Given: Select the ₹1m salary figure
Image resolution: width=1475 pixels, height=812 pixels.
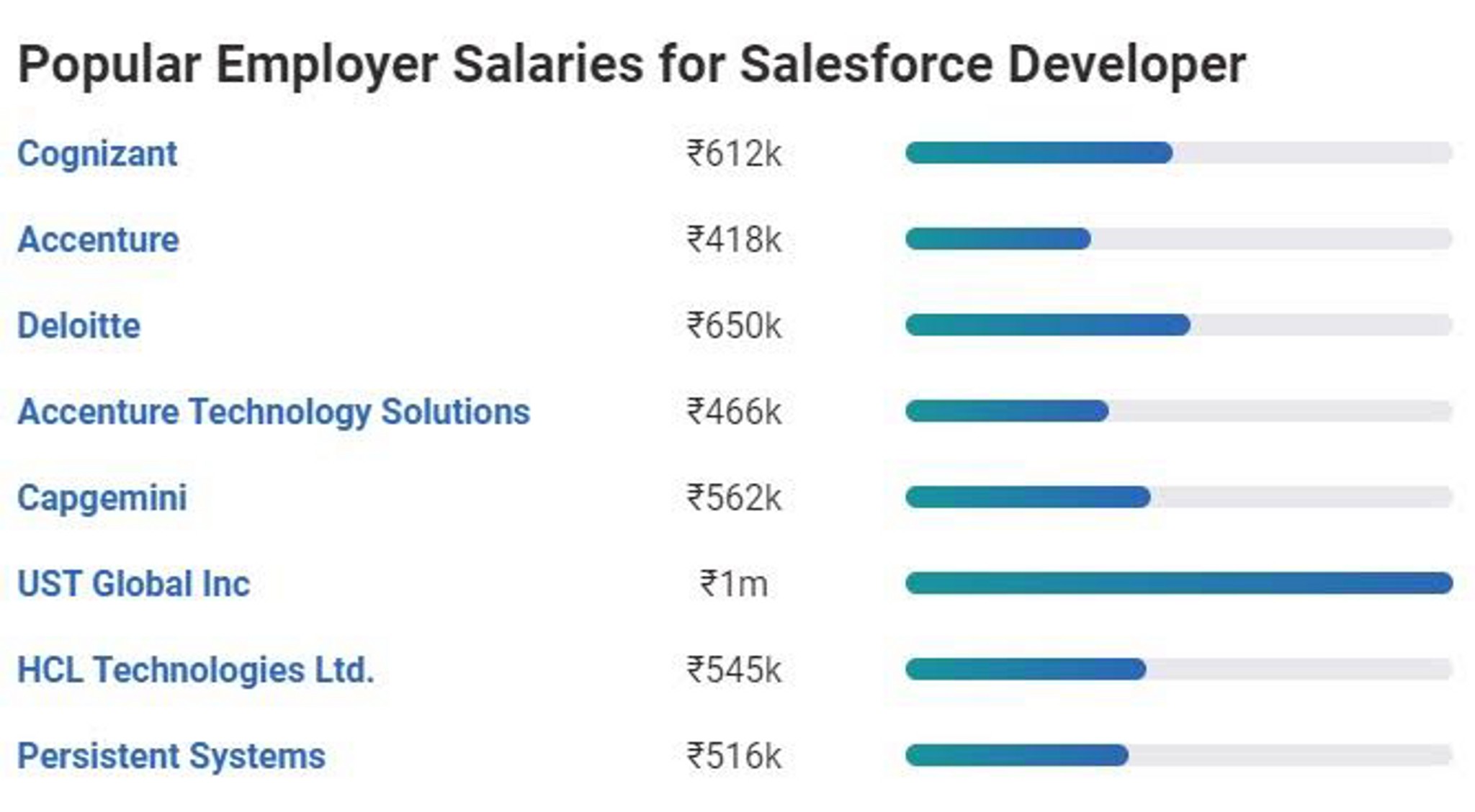Looking at the screenshot, I should click(x=734, y=584).
